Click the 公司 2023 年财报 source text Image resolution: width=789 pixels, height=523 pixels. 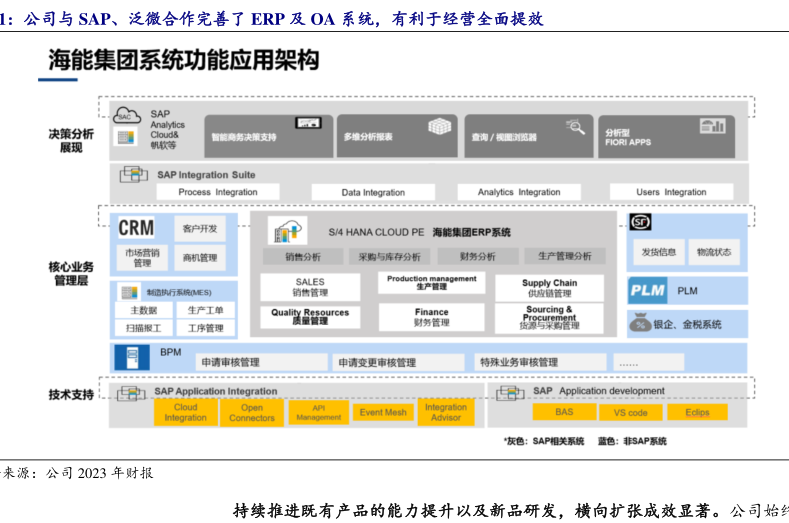pyautogui.click(x=100, y=473)
